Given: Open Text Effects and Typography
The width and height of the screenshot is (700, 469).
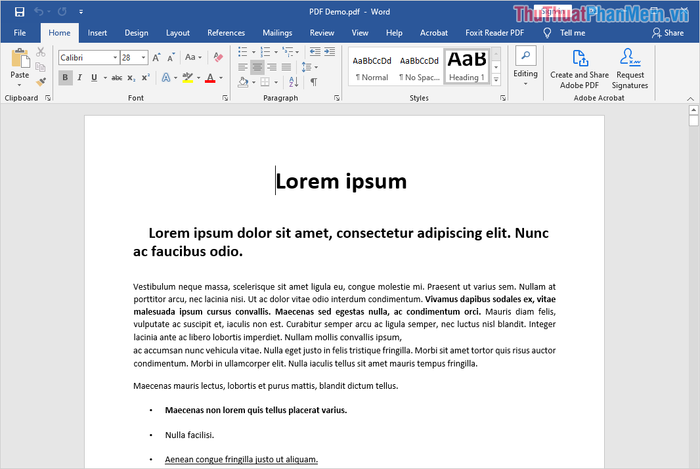Looking at the screenshot, I should pos(166,78).
